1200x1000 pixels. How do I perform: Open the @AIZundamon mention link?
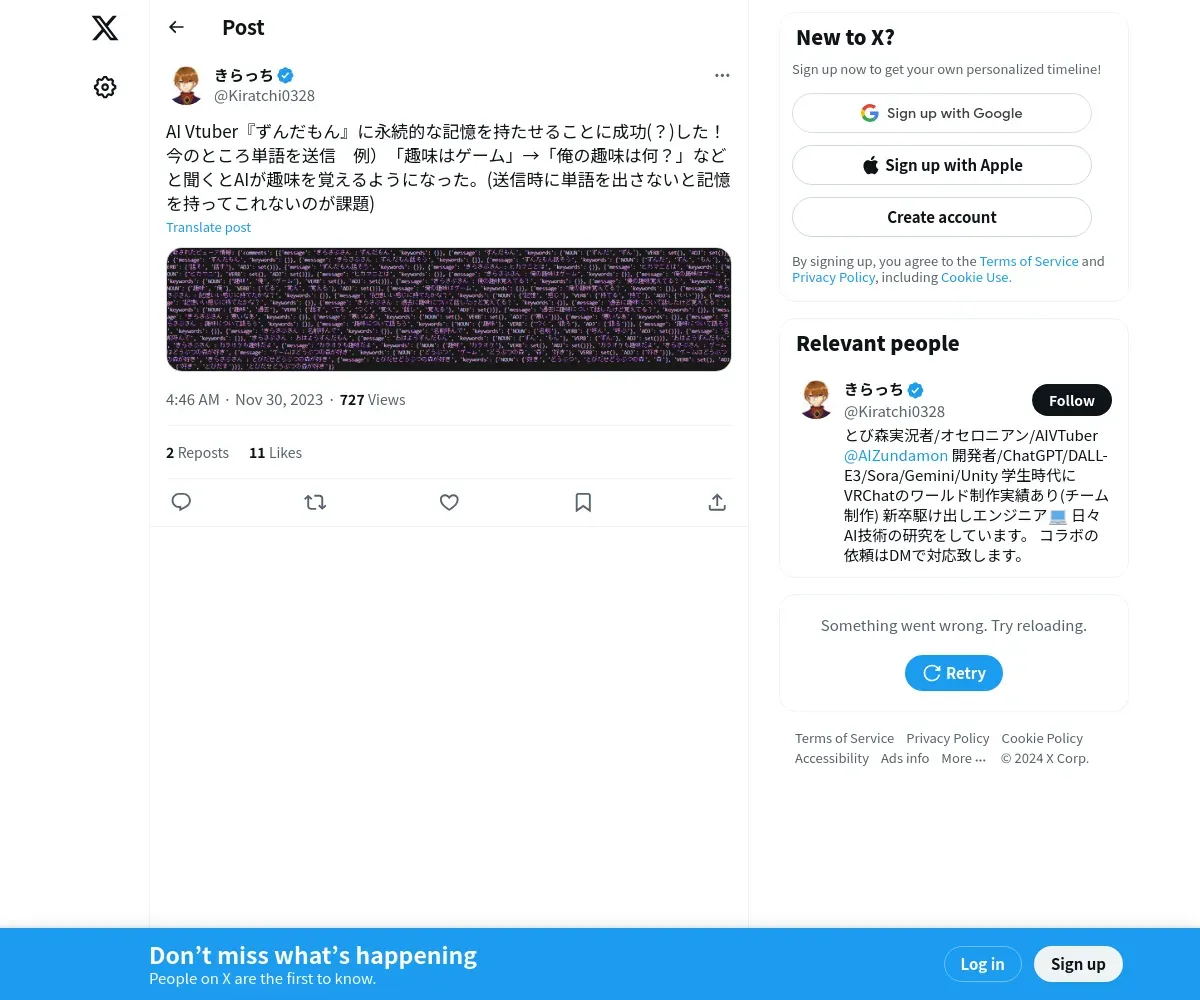point(896,455)
